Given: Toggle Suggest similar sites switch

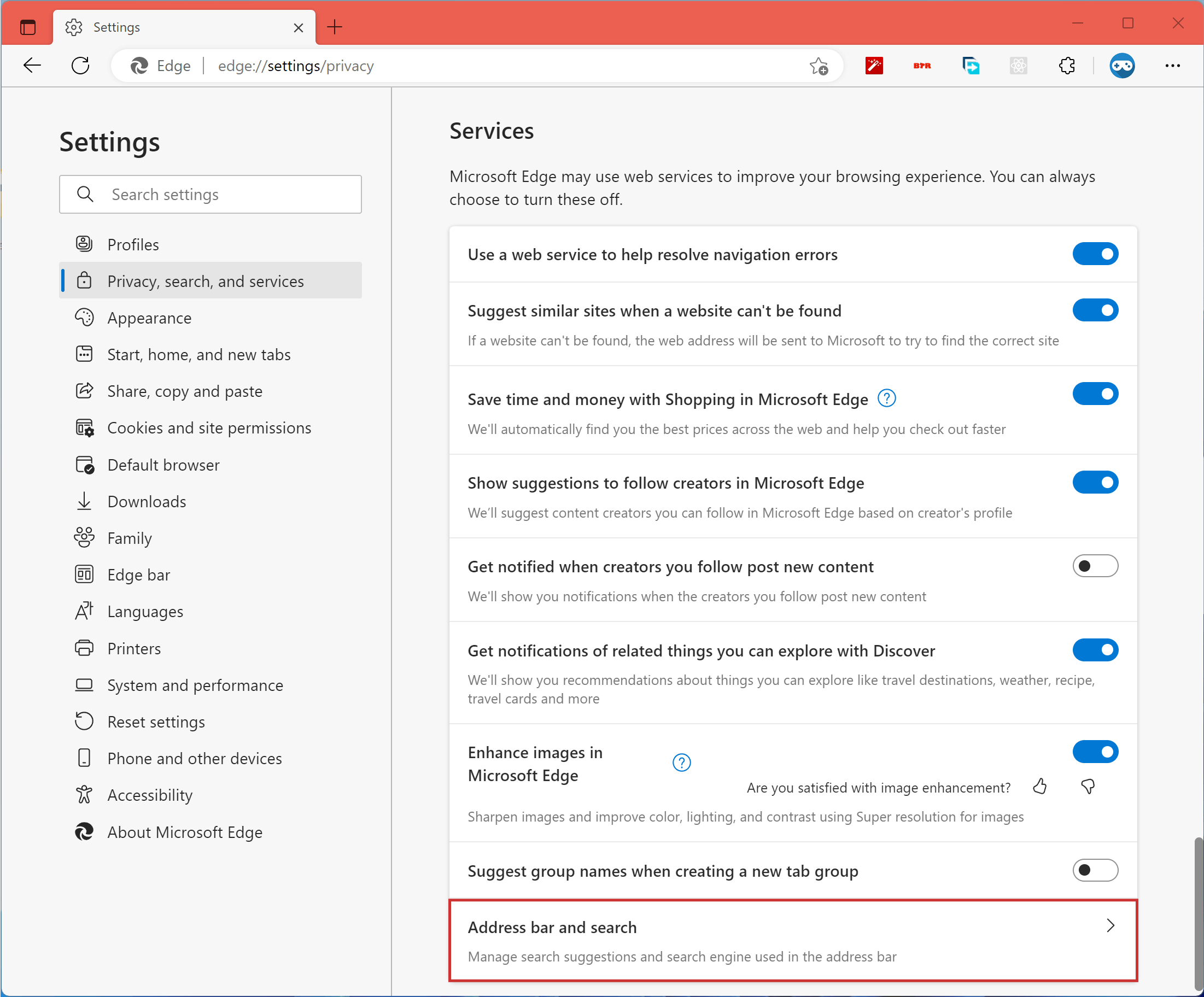Looking at the screenshot, I should pyautogui.click(x=1095, y=310).
